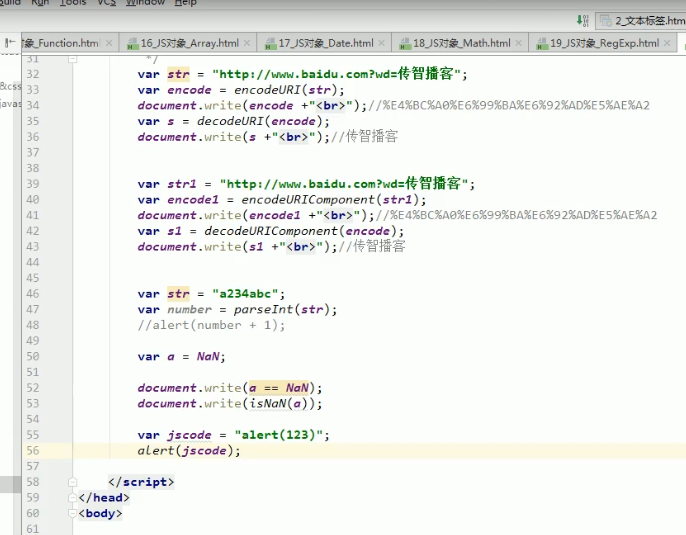Collapse the body fold marker at line 60

pyautogui.click(x=73, y=514)
